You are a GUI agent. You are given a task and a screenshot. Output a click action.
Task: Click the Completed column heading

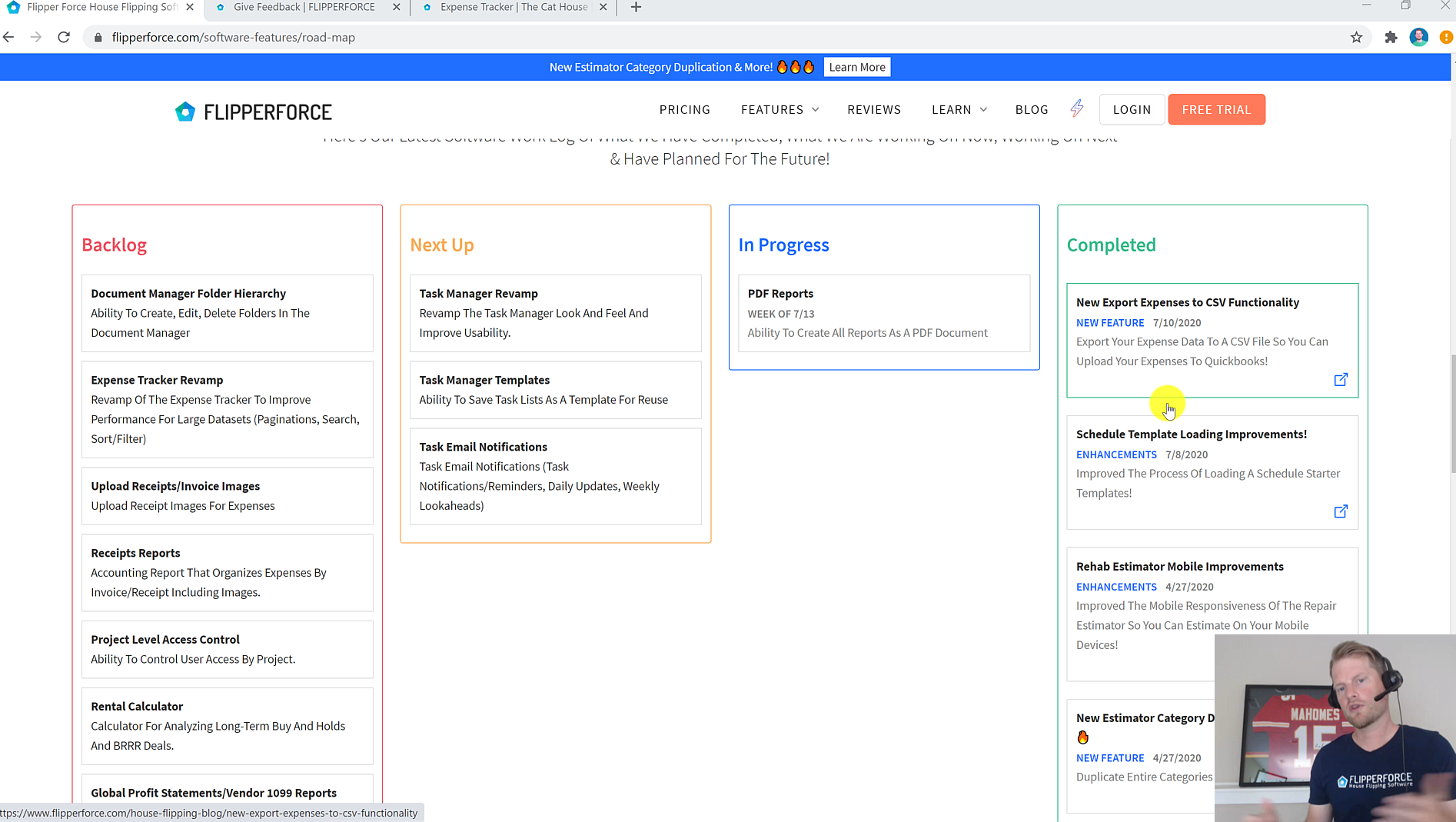[1111, 245]
